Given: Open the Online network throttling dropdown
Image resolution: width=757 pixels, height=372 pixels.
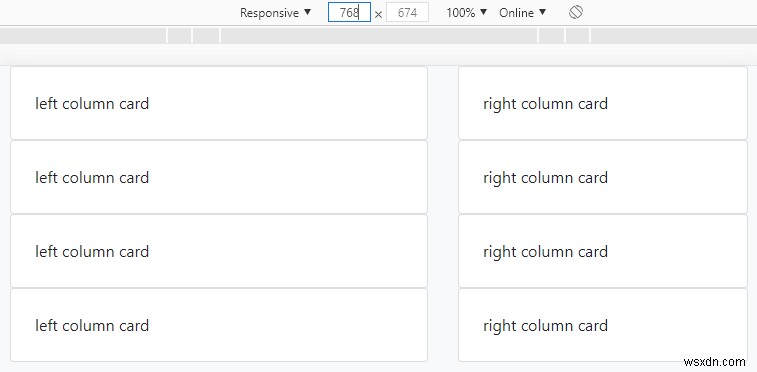Looking at the screenshot, I should point(522,13).
